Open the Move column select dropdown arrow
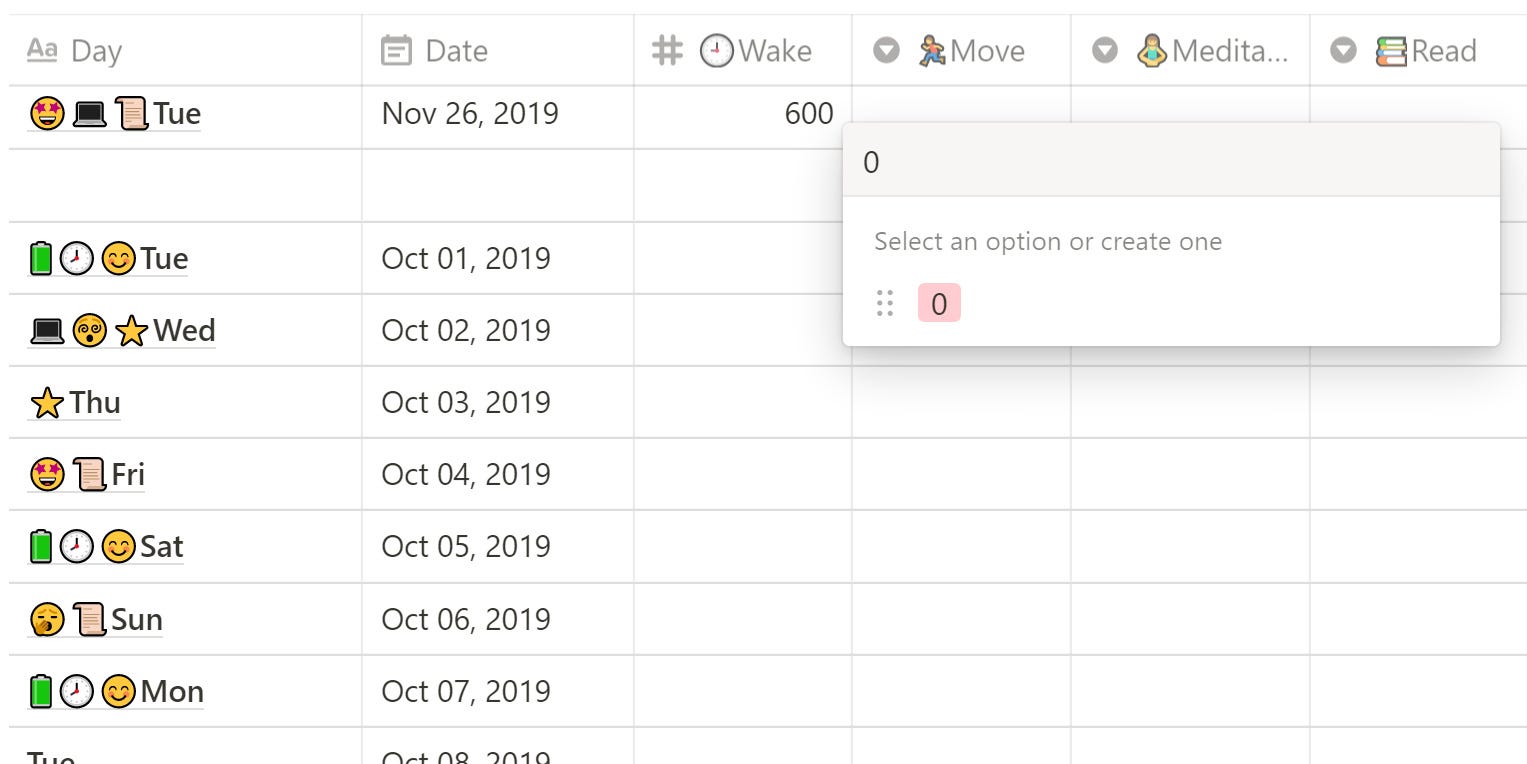 coord(887,51)
